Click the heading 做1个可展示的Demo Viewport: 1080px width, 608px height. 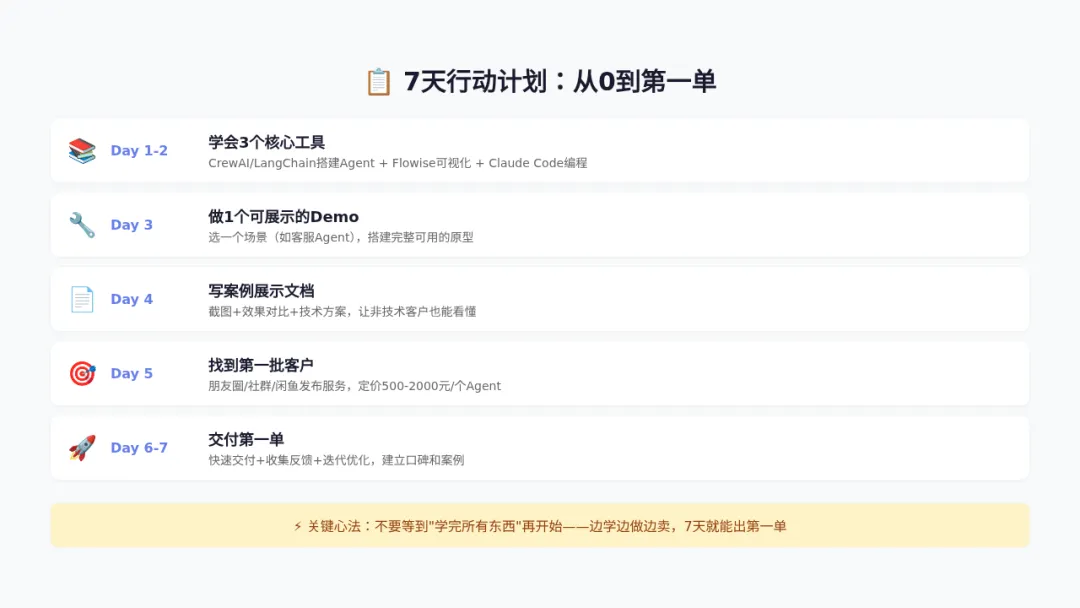(283, 217)
